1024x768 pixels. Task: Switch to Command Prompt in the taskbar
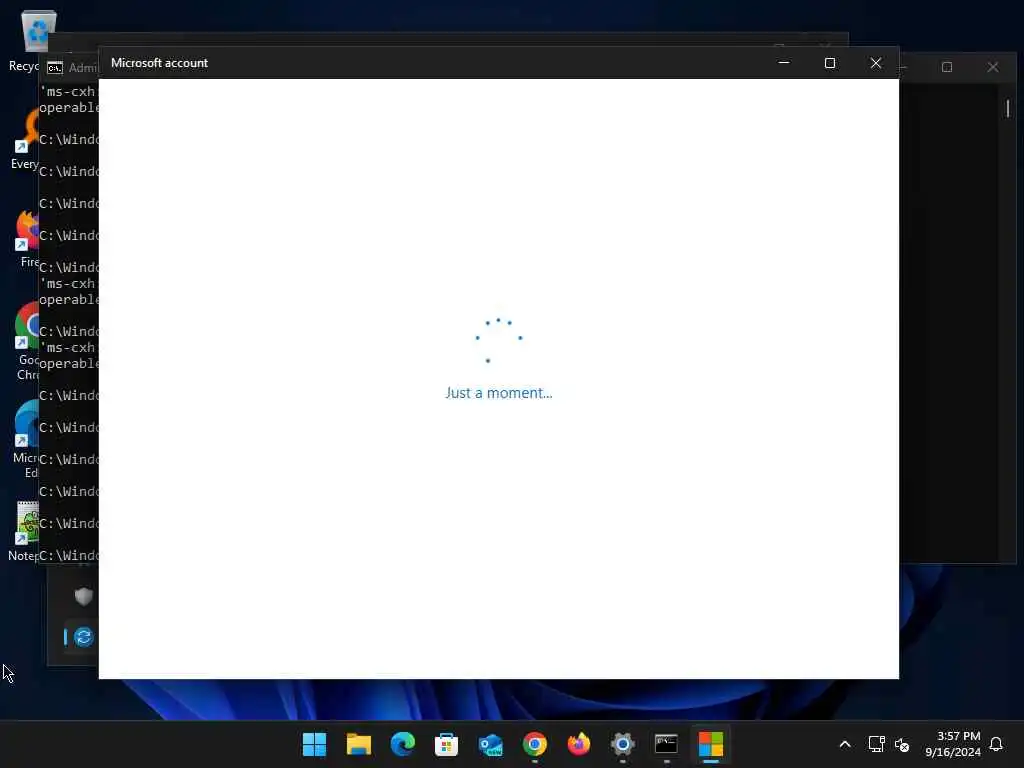[x=666, y=744]
